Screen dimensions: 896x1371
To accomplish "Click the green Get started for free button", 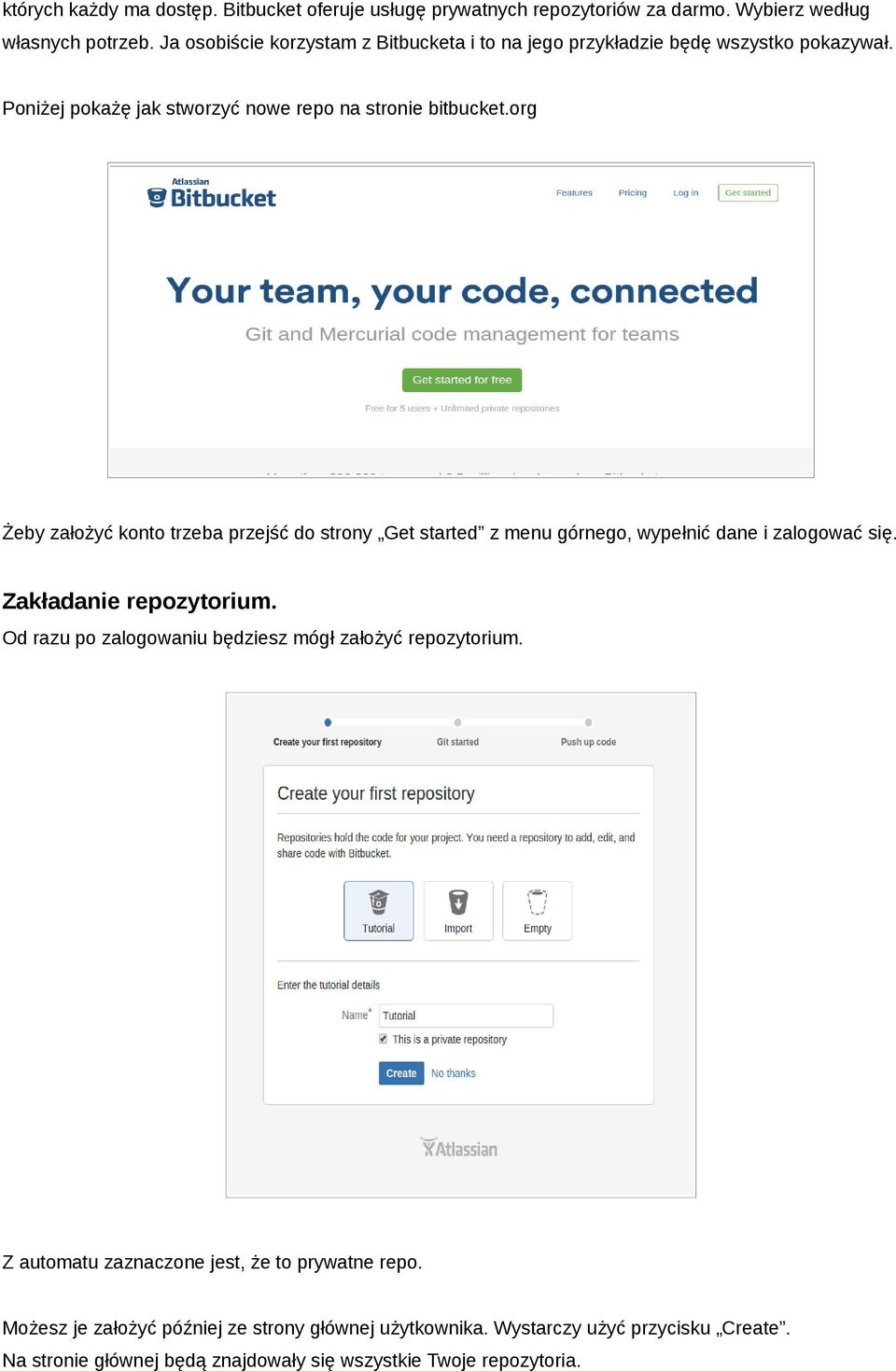I will [x=462, y=380].
